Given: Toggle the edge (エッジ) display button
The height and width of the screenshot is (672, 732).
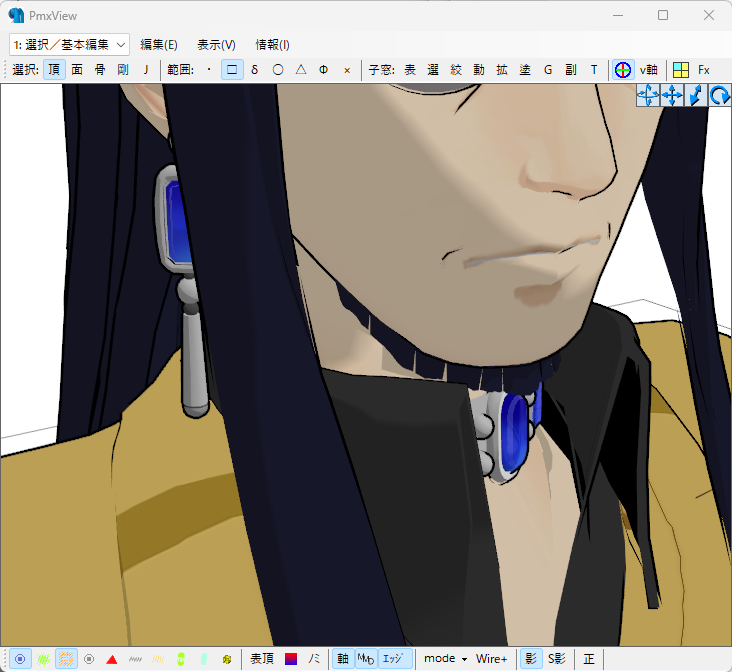Looking at the screenshot, I should coord(394,659).
